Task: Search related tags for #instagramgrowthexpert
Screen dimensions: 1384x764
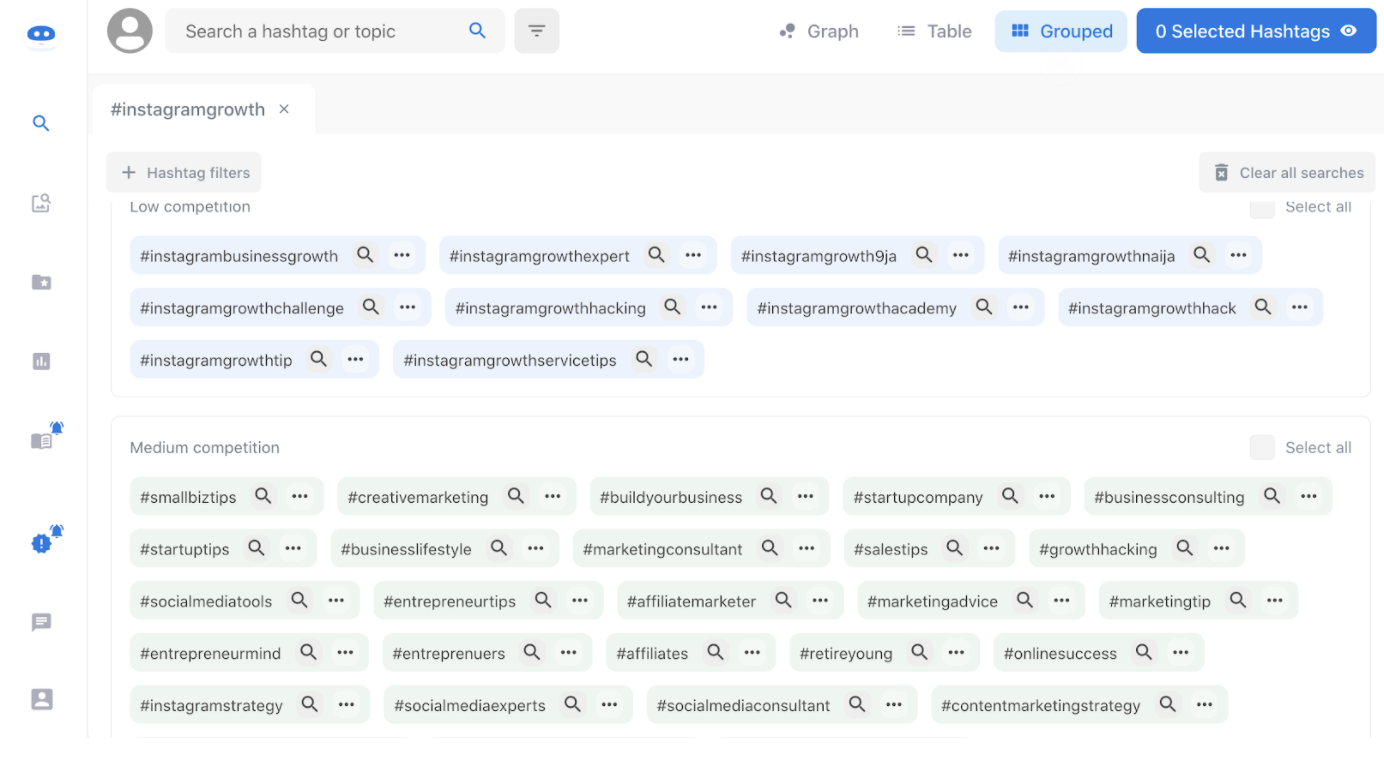Action: click(656, 255)
